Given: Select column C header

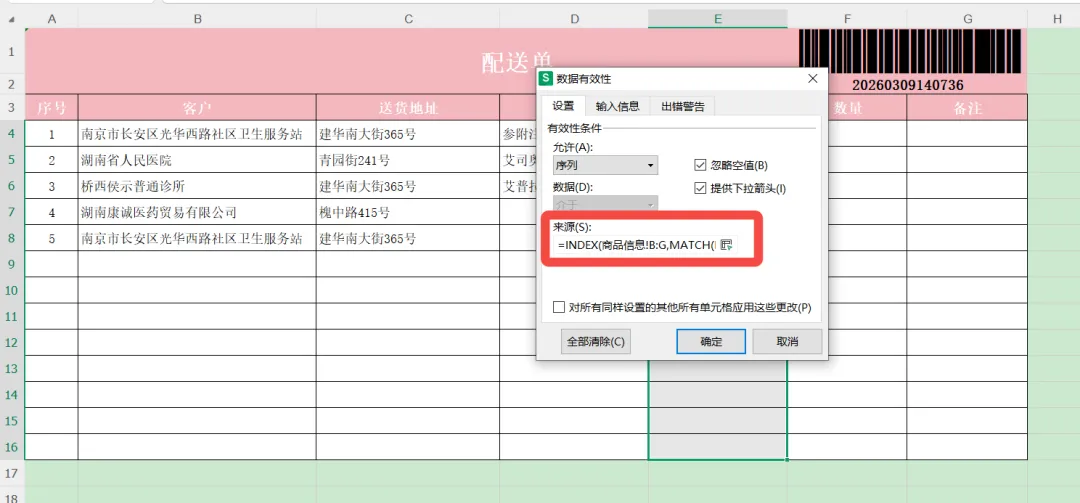Looking at the screenshot, I should [x=408, y=19].
